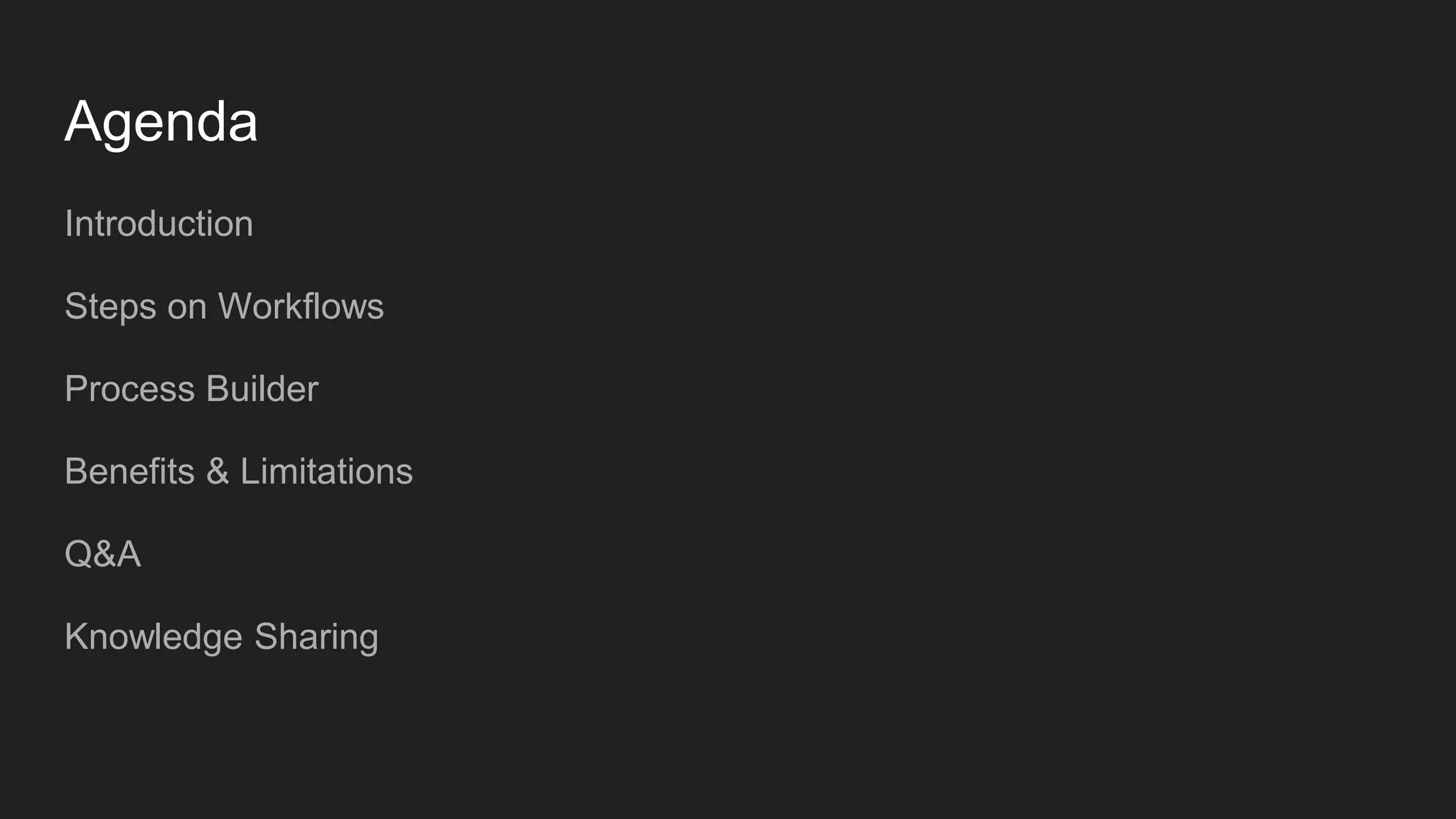Click the capital W in Workflows
Image resolution: width=1456 pixels, height=819 pixels.
coord(235,306)
